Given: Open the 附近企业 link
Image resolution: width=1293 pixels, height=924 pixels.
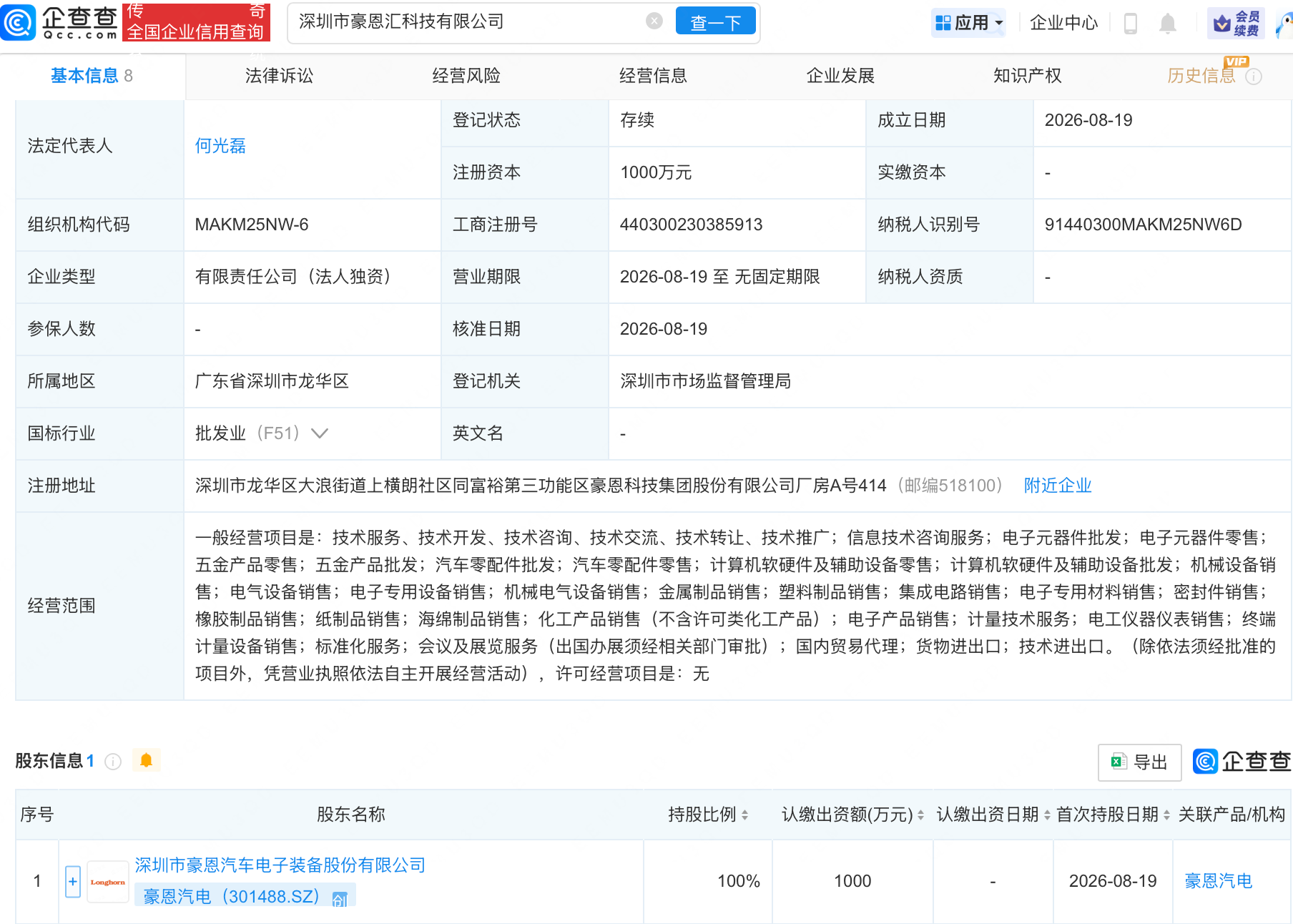Looking at the screenshot, I should pos(1058,486).
